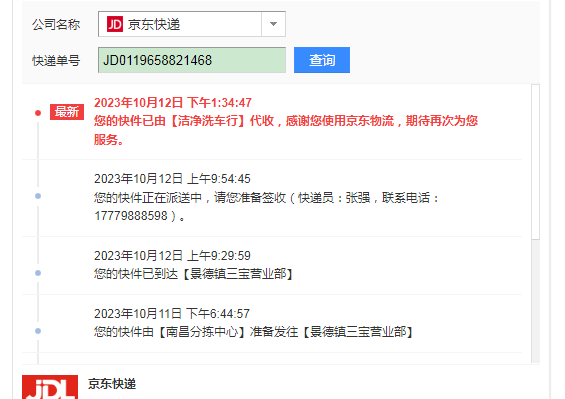
Task: Click the bold 京东快递 title at bottom
Action: click(112, 384)
